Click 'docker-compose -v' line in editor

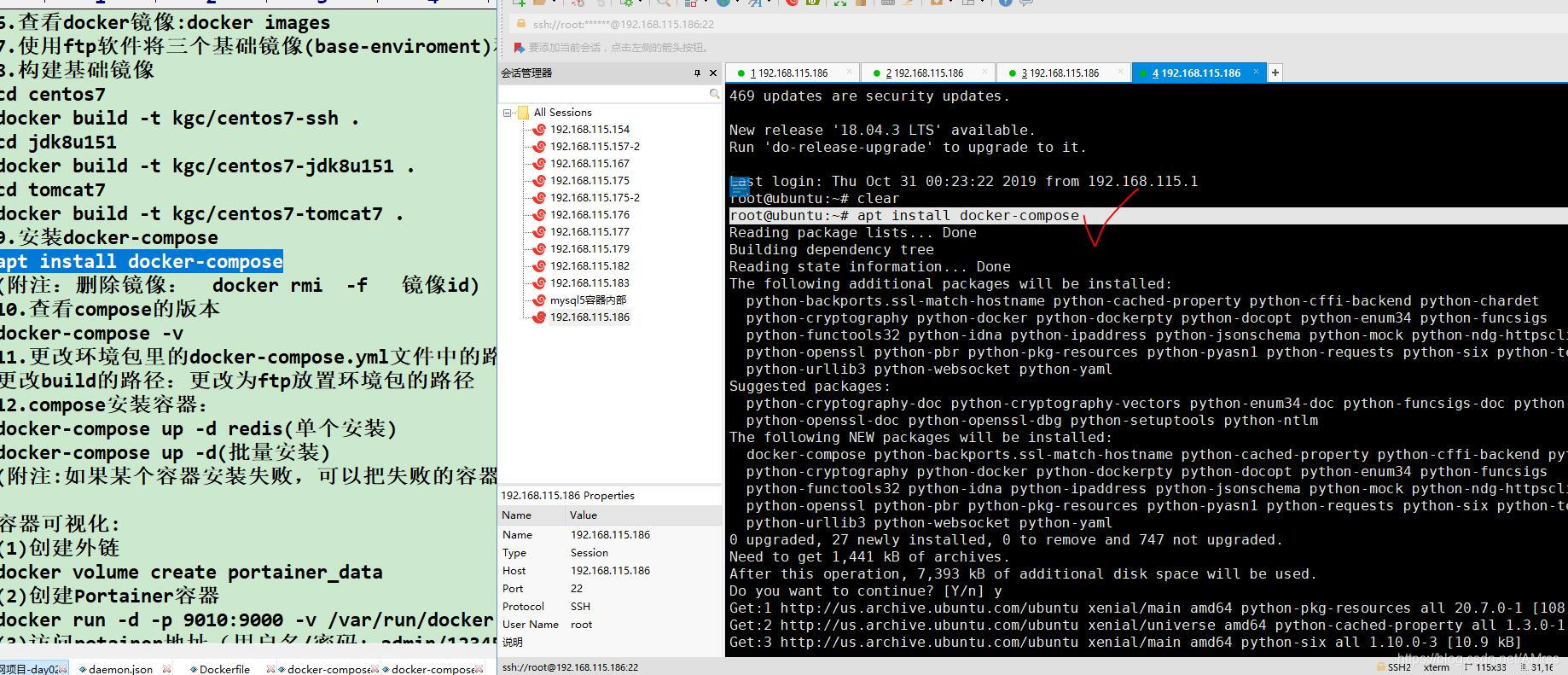(x=91, y=333)
